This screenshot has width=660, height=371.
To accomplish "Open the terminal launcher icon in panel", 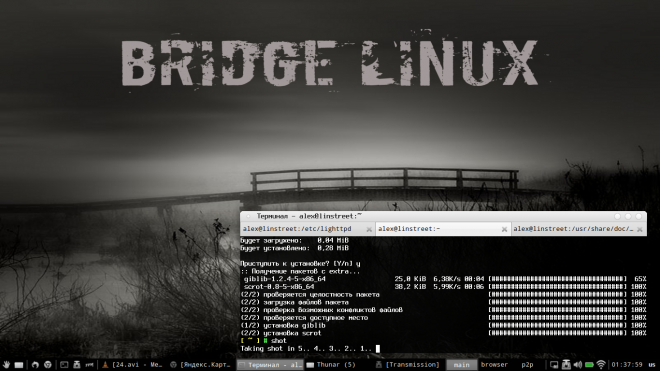I will pos(64,365).
